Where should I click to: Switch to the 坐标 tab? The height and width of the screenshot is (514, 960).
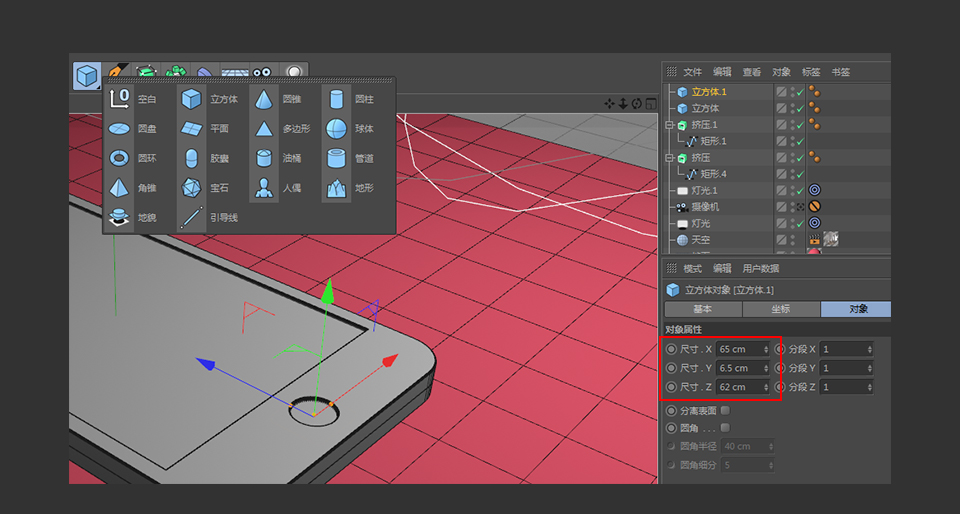pyautogui.click(x=779, y=309)
